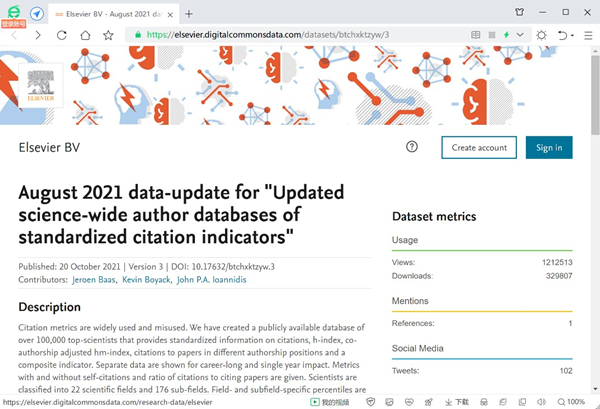The height and width of the screenshot is (409, 600).
Task: Click the Usage section label
Action: coord(405,240)
